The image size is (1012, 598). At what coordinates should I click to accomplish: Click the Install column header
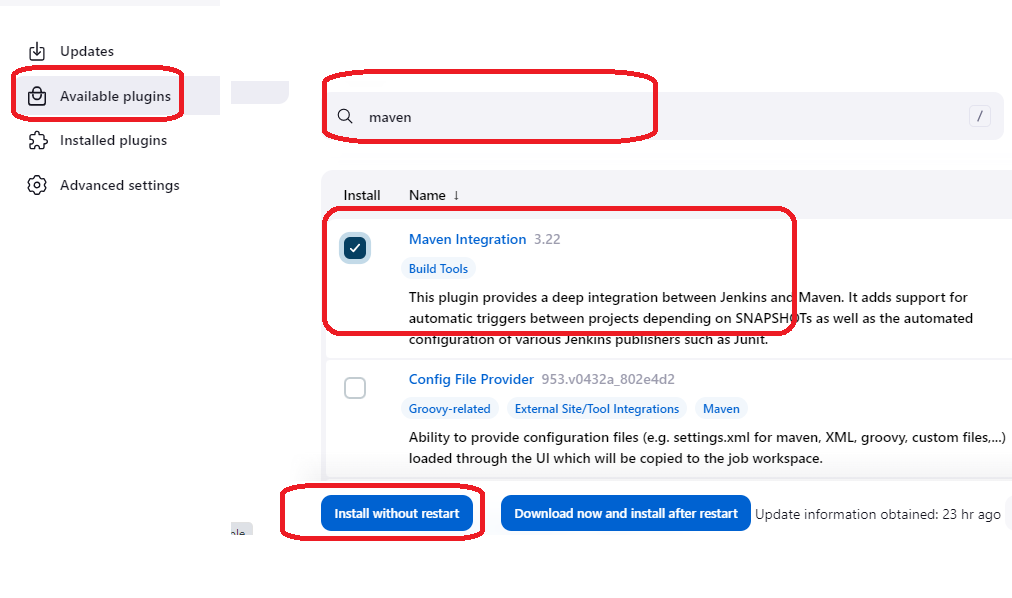pos(361,195)
